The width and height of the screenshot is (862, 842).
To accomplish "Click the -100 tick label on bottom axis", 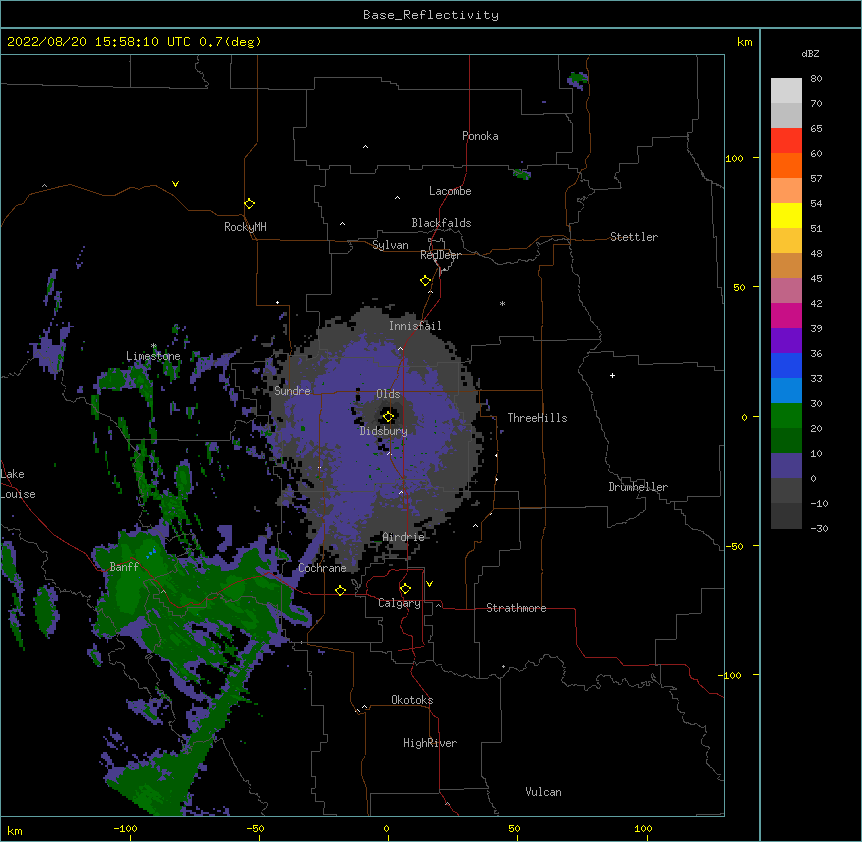I will tap(125, 828).
